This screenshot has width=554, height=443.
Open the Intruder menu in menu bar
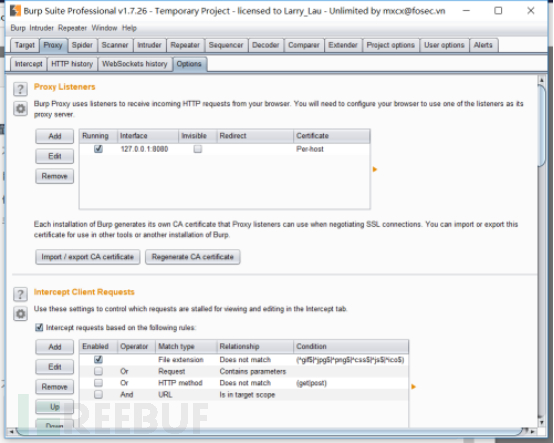click(x=41, y=28)
